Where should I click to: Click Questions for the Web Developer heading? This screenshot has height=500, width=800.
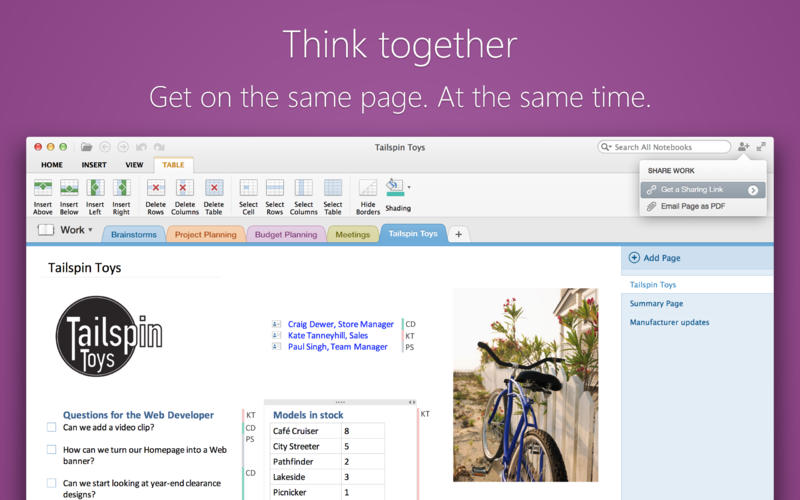(x=138, y=415)
